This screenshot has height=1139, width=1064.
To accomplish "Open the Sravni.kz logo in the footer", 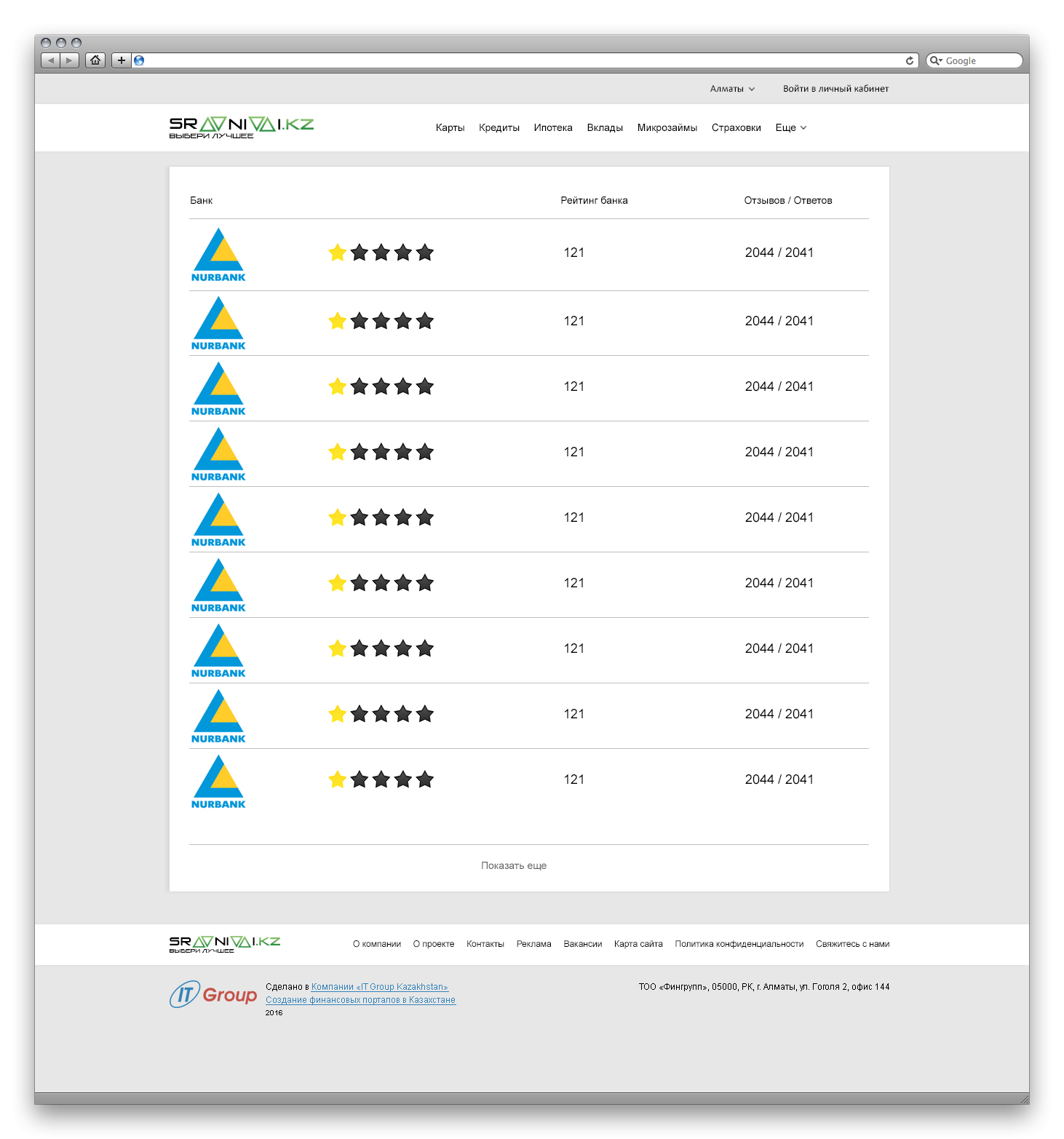I will [225, 944].
